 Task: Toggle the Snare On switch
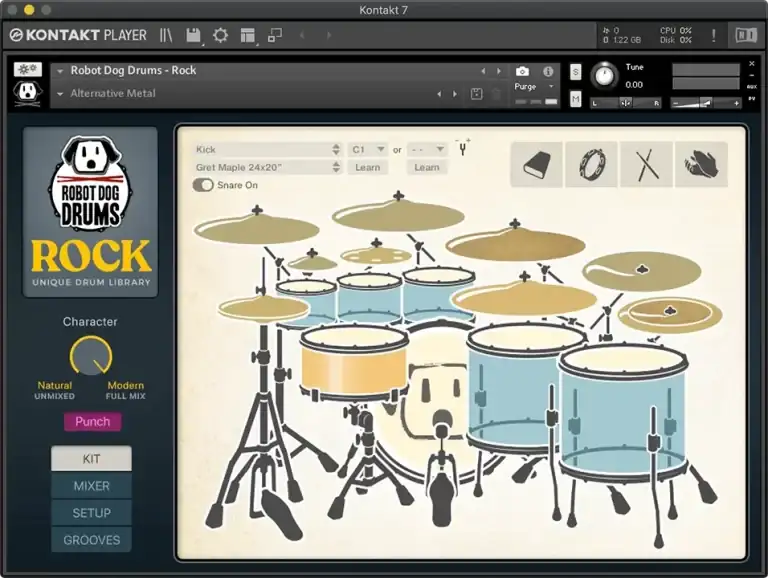tap(203, 185)
